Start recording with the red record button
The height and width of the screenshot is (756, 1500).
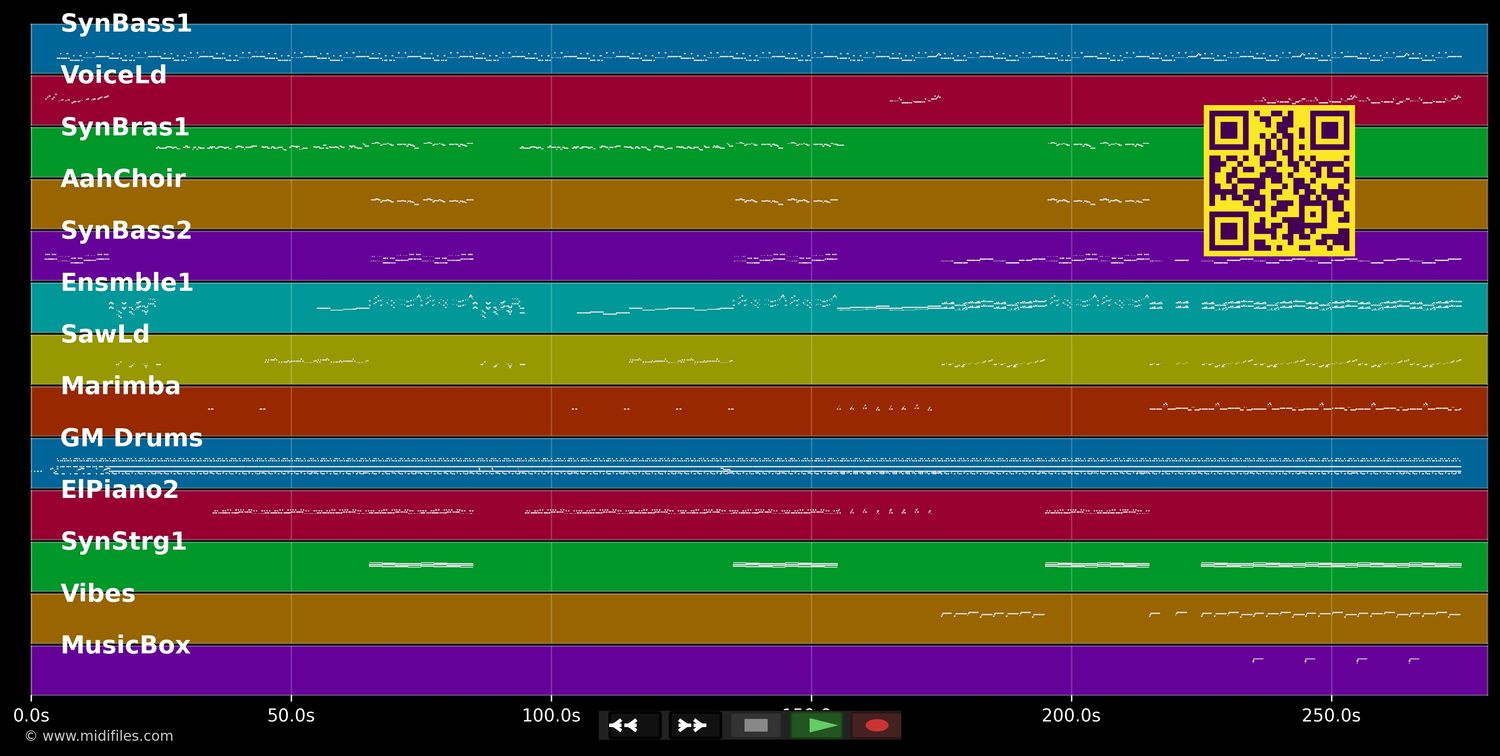pos(876,725)
